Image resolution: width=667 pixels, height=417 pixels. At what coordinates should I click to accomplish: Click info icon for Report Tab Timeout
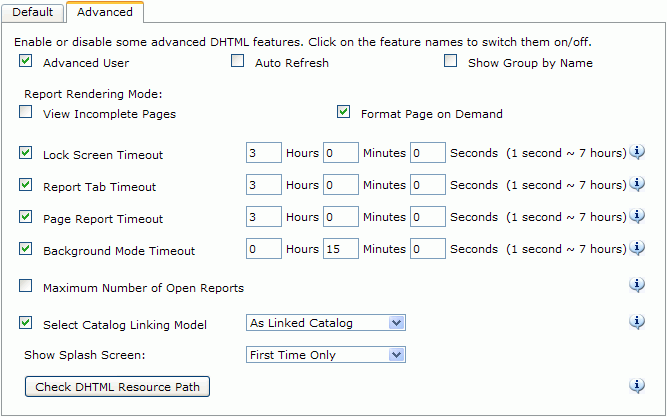(637, 184)
